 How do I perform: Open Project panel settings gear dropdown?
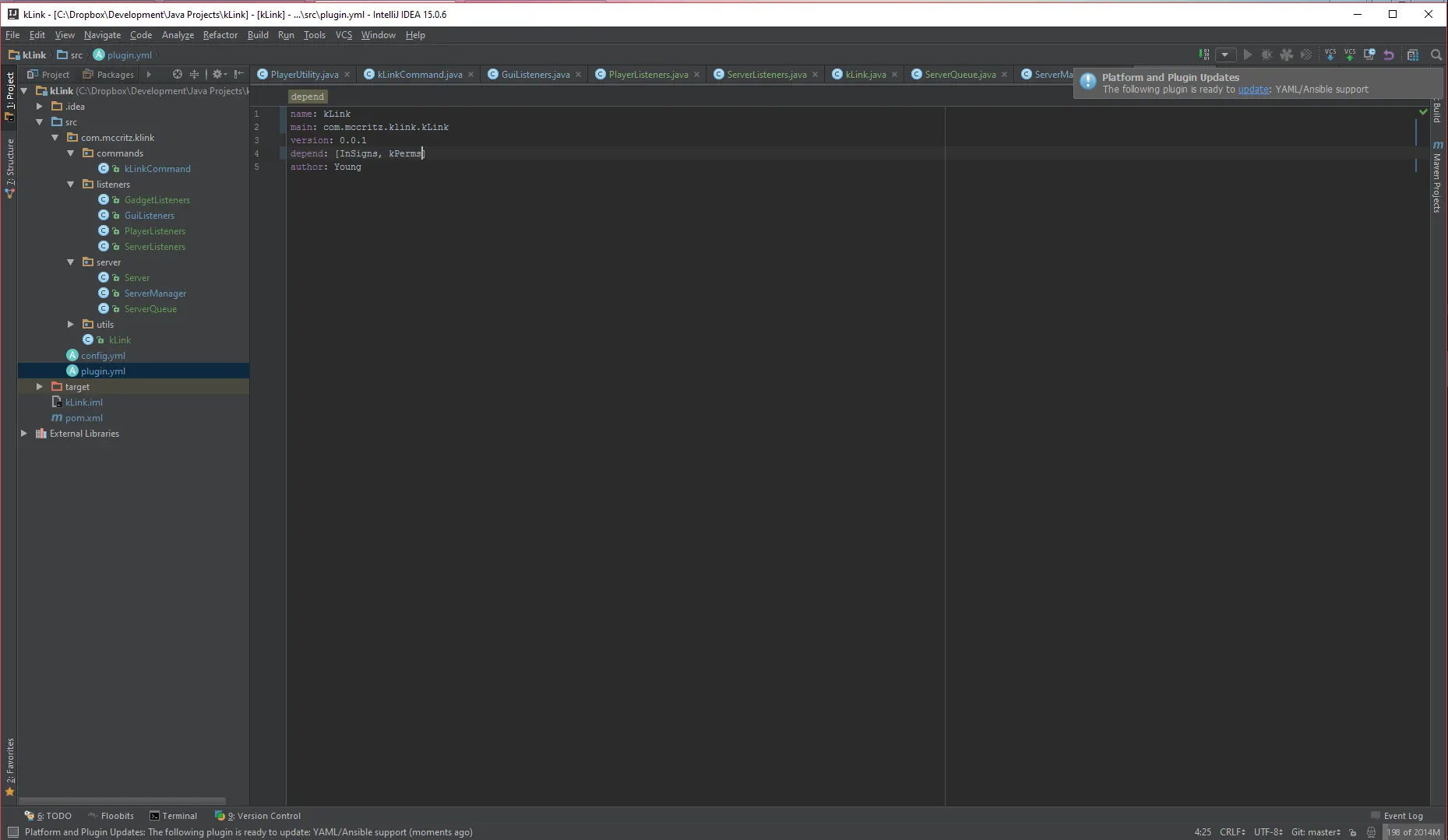click(x=219, y=74)
